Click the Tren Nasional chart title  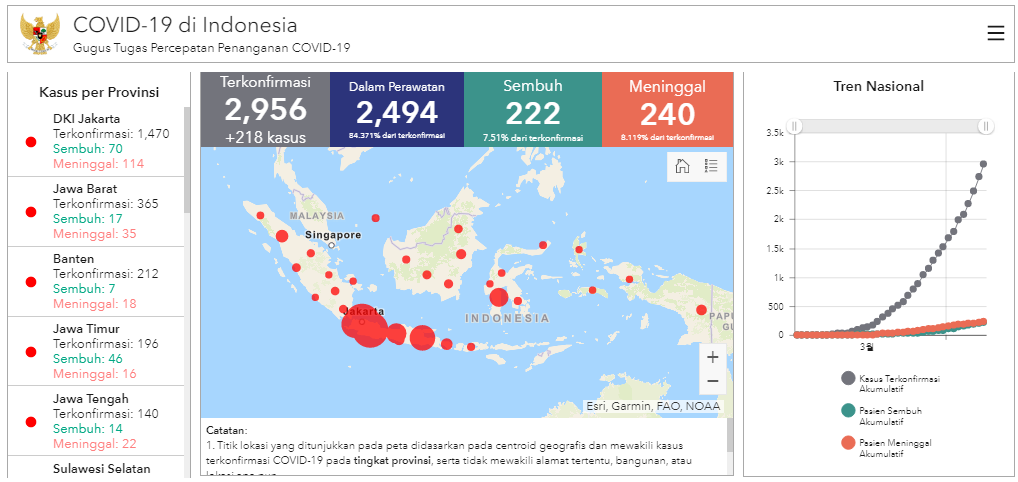[878, 86]
